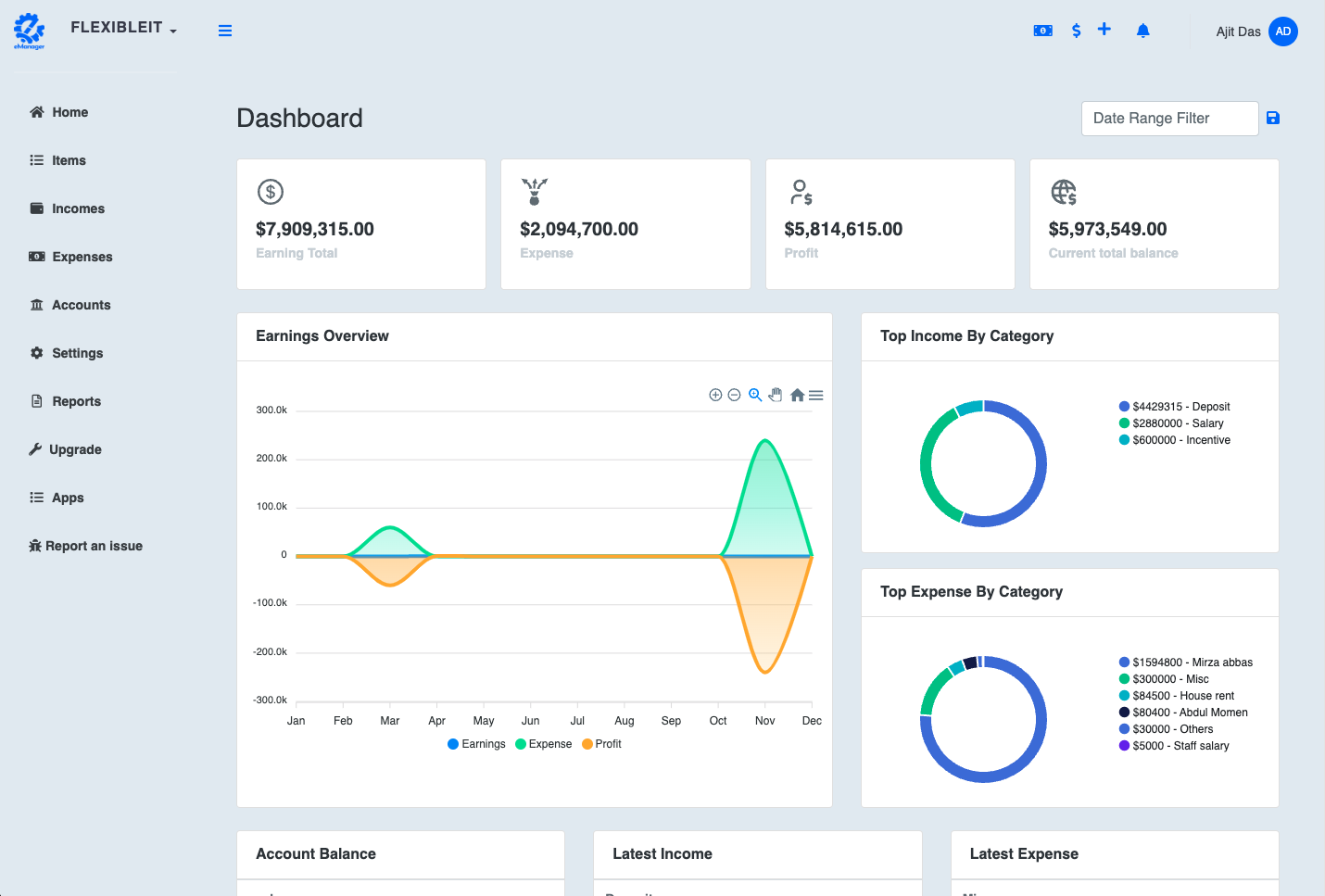Save date range filter with disk icon
The width and height of the screenshot is (1325, 896).
point(1273,118)
